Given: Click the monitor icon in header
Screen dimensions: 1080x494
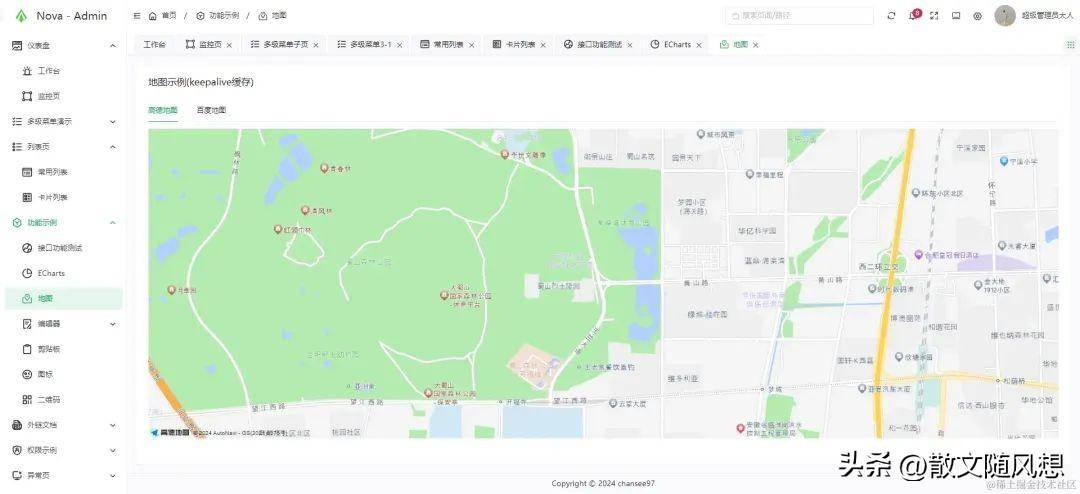Looking at the screenshot, I should 956,15.
